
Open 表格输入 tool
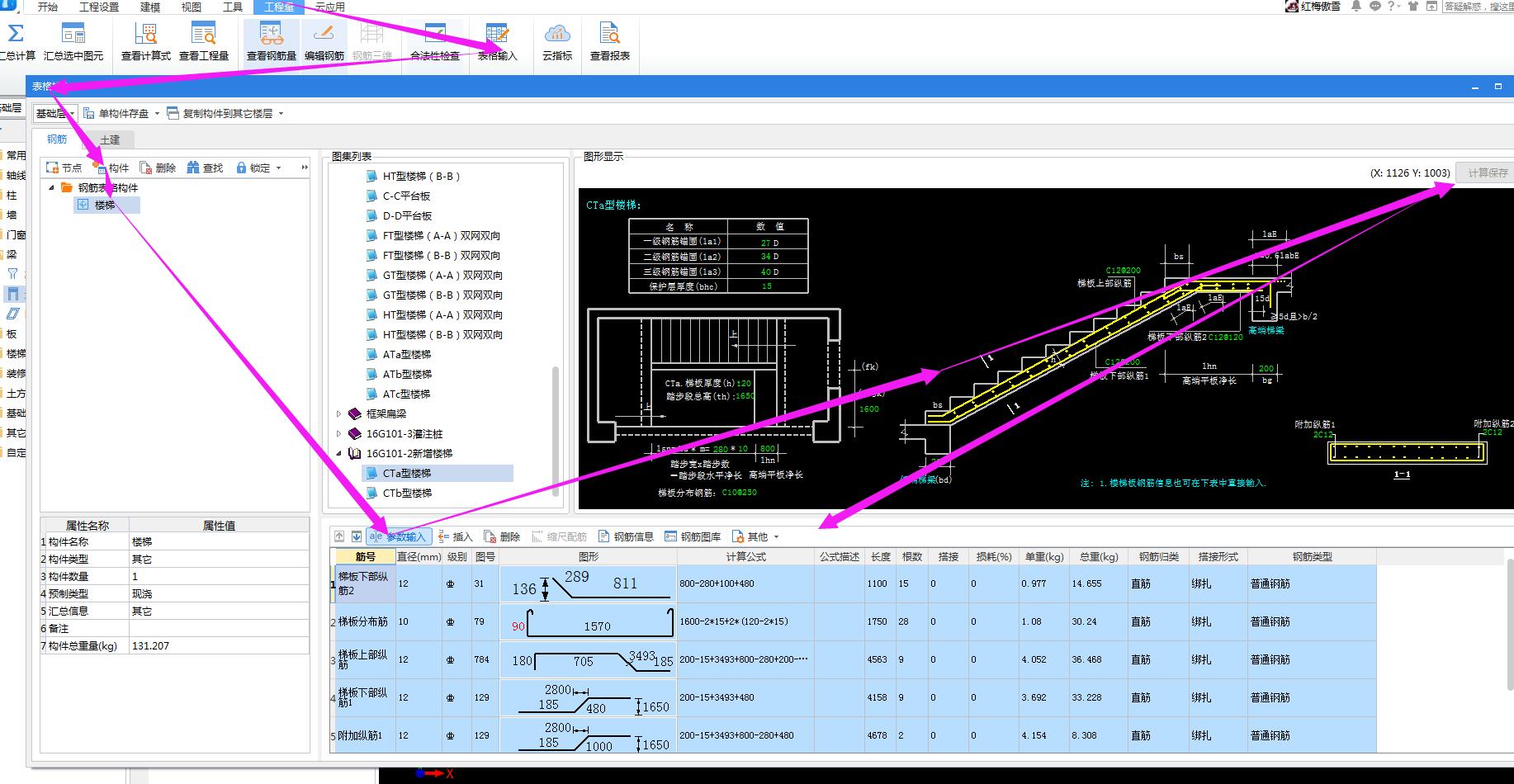(x=497, y=41)
